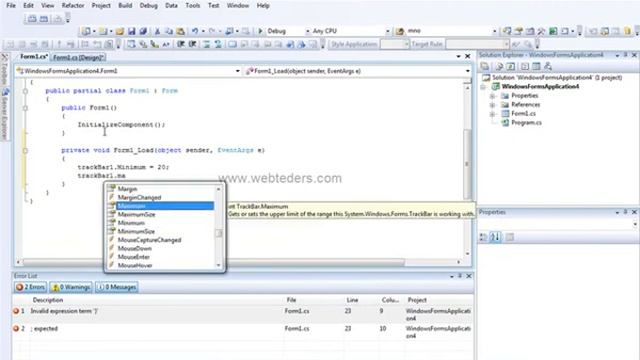This screenshot has width=640, height=360.
Task: Select the 'Invalid expression term' error row
Action: (243, 315)
